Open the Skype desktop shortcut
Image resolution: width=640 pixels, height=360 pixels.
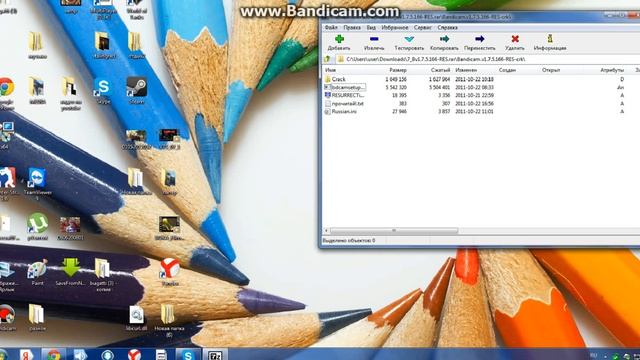coord(103,90)
